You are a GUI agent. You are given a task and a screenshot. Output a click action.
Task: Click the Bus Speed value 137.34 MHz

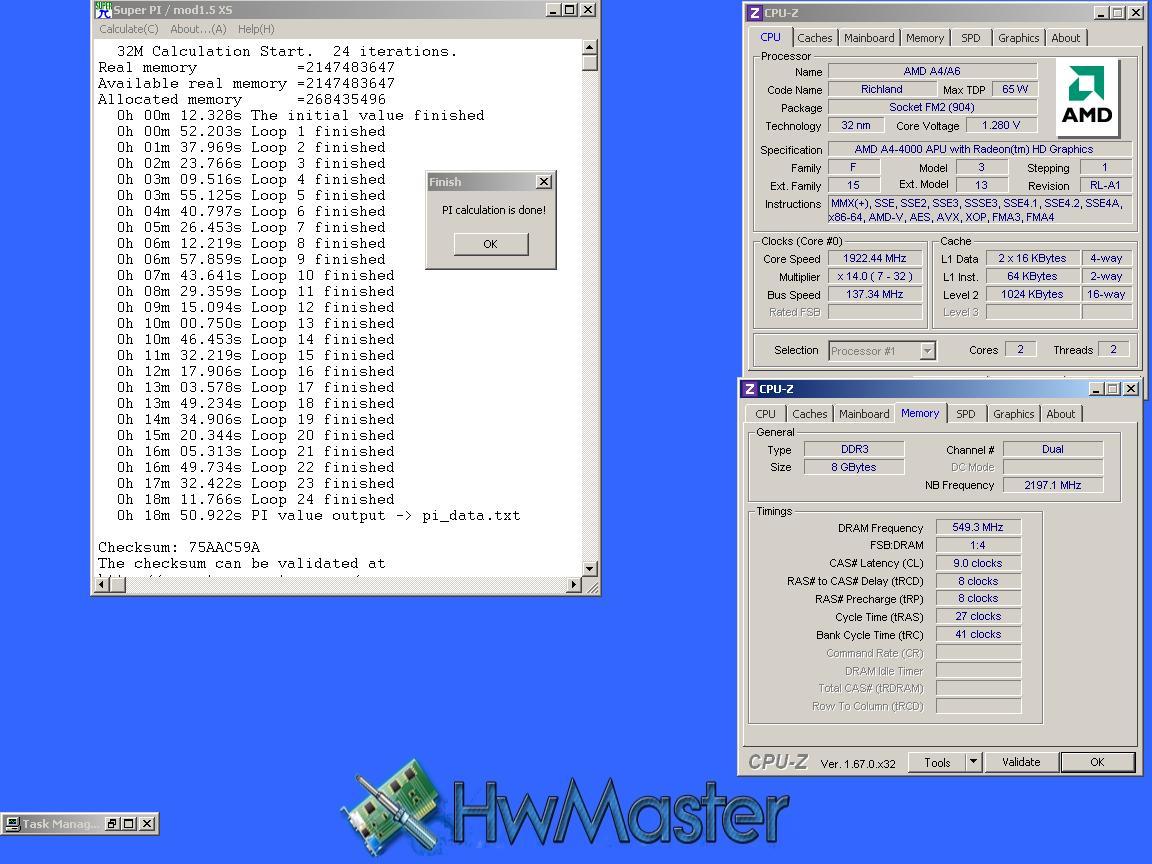click(874, 294)
